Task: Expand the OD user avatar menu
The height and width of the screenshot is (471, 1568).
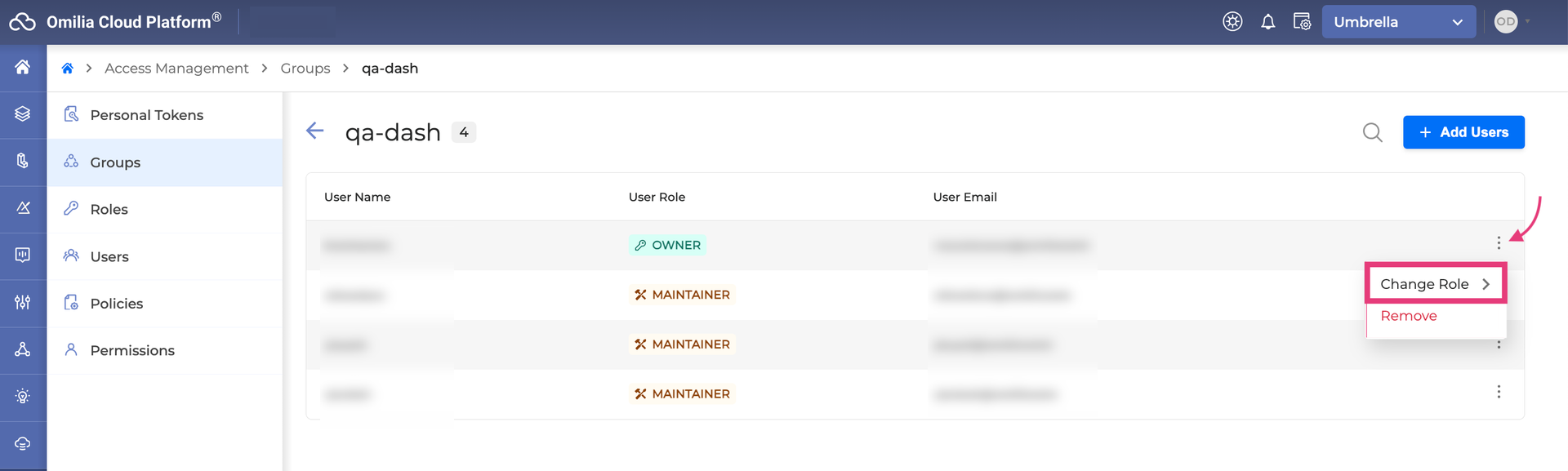Action: click(x=1512, y=22)
